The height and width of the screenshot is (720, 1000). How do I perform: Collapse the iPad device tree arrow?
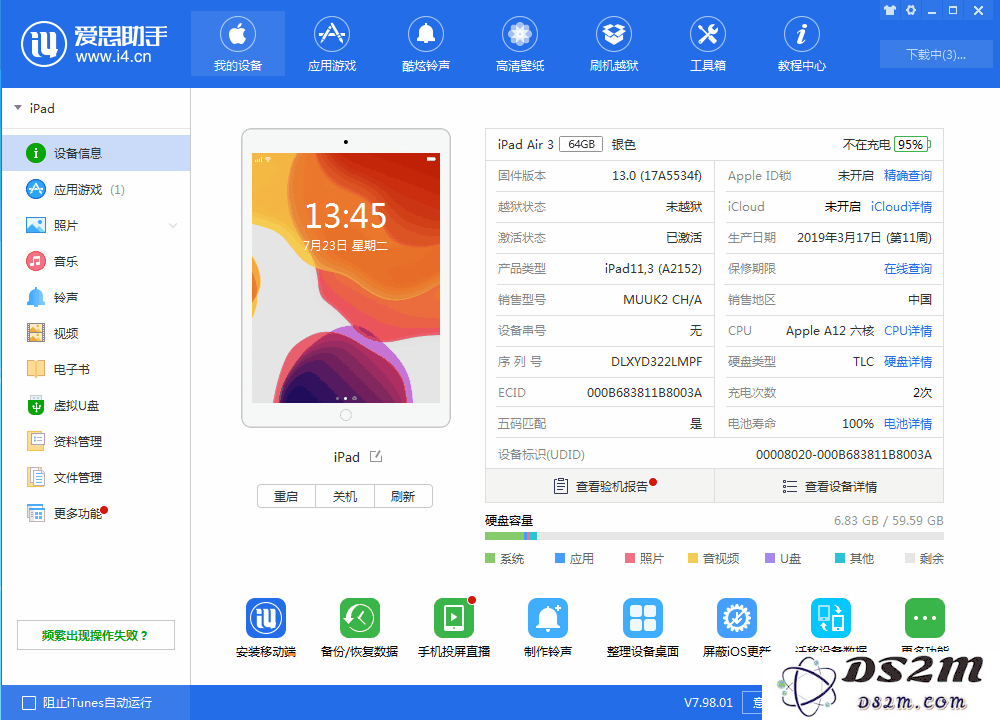point(18,108)
